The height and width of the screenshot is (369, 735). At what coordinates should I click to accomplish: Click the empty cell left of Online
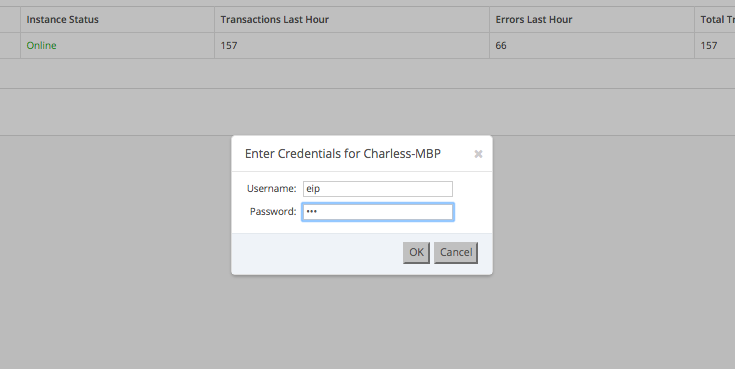[10, 45]
